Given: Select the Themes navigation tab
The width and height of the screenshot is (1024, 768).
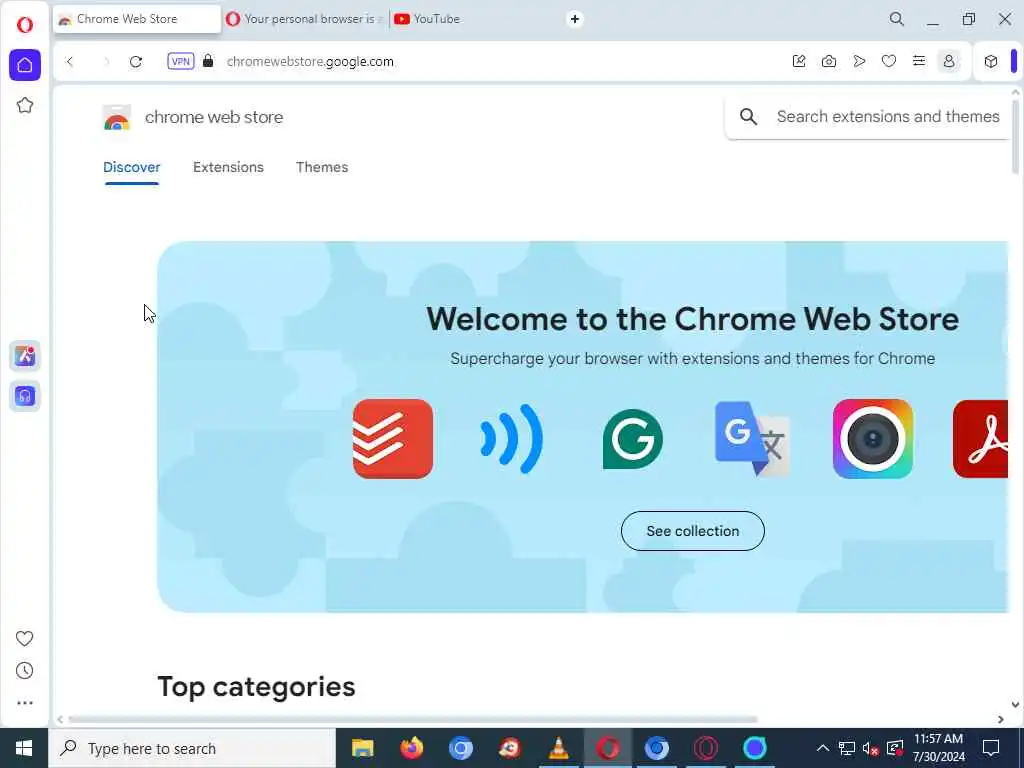Looking at the screenshot, I should click(322, 167).
